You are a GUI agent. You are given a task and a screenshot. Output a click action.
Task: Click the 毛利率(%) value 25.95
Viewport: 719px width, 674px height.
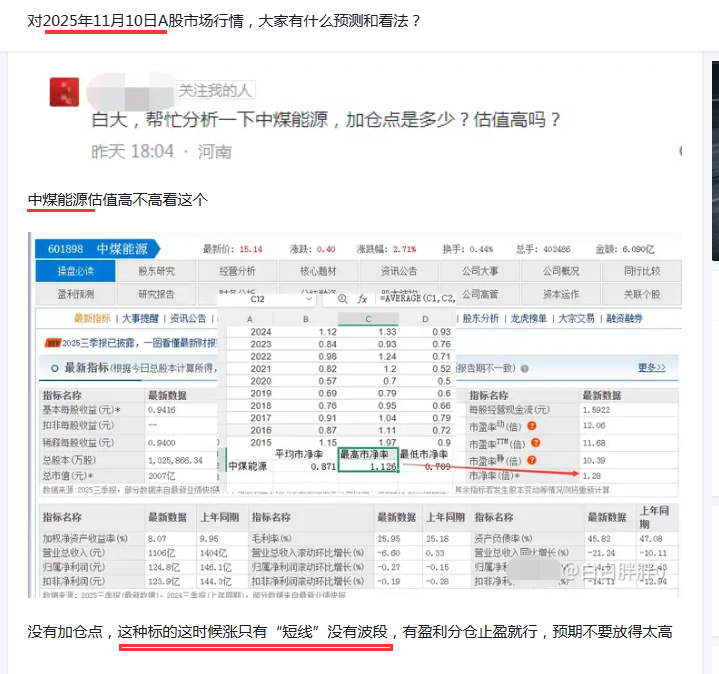click(389, 539)
